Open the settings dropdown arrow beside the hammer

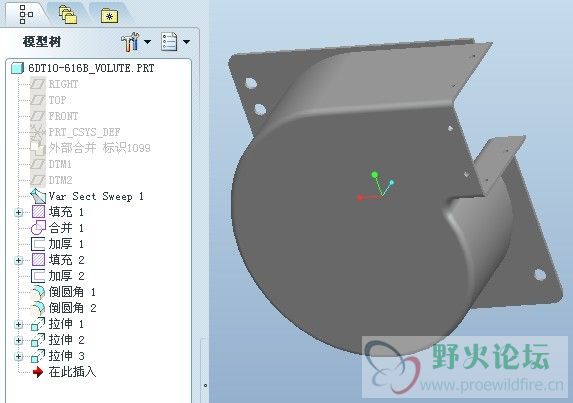click(147, 42)
